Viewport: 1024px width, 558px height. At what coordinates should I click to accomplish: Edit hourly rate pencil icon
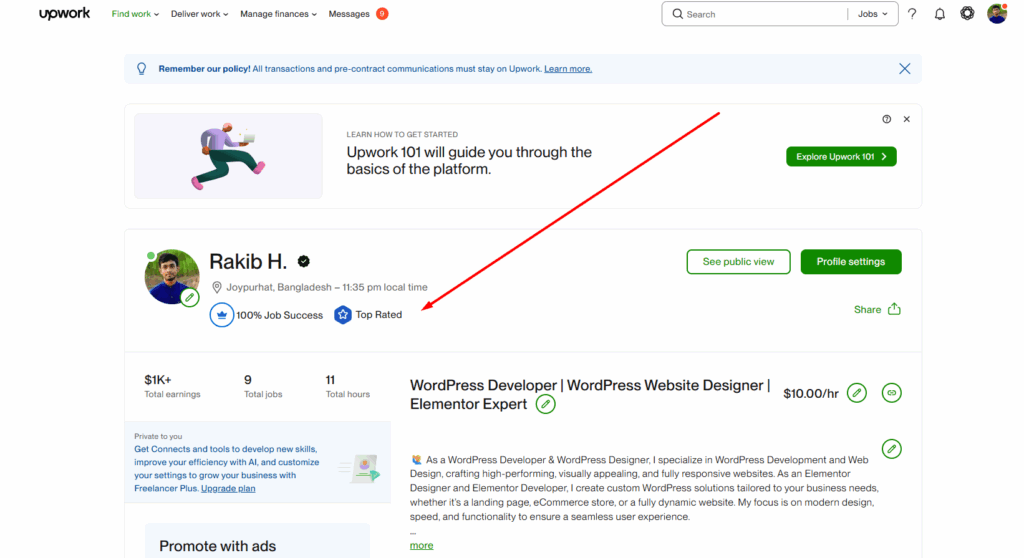click(x=857, y=393)
